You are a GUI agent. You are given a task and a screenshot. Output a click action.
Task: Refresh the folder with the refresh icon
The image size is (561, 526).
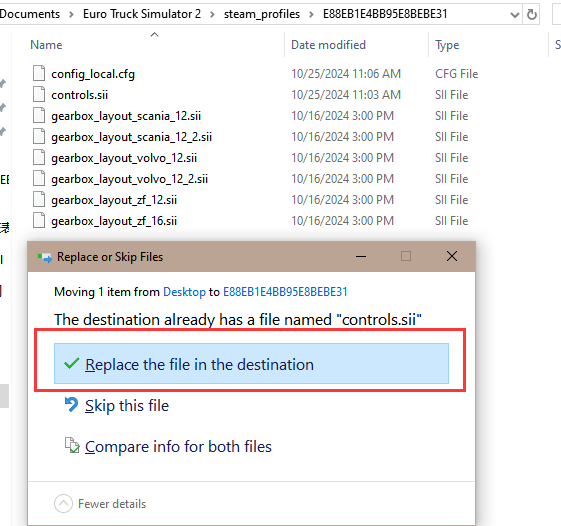[x=532, y=14]
